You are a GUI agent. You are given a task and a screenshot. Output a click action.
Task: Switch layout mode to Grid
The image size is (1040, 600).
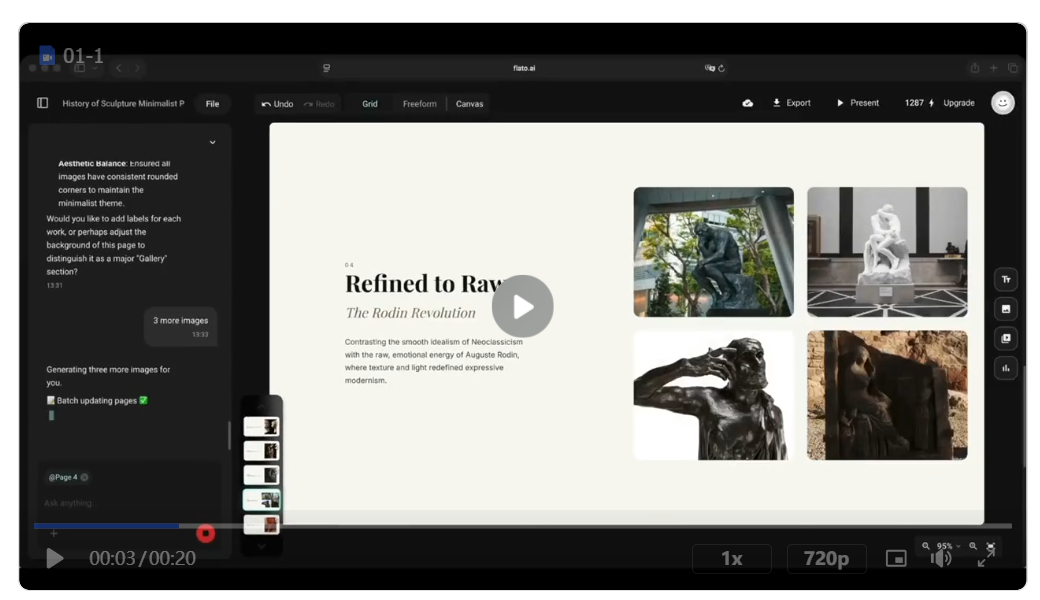370,104
